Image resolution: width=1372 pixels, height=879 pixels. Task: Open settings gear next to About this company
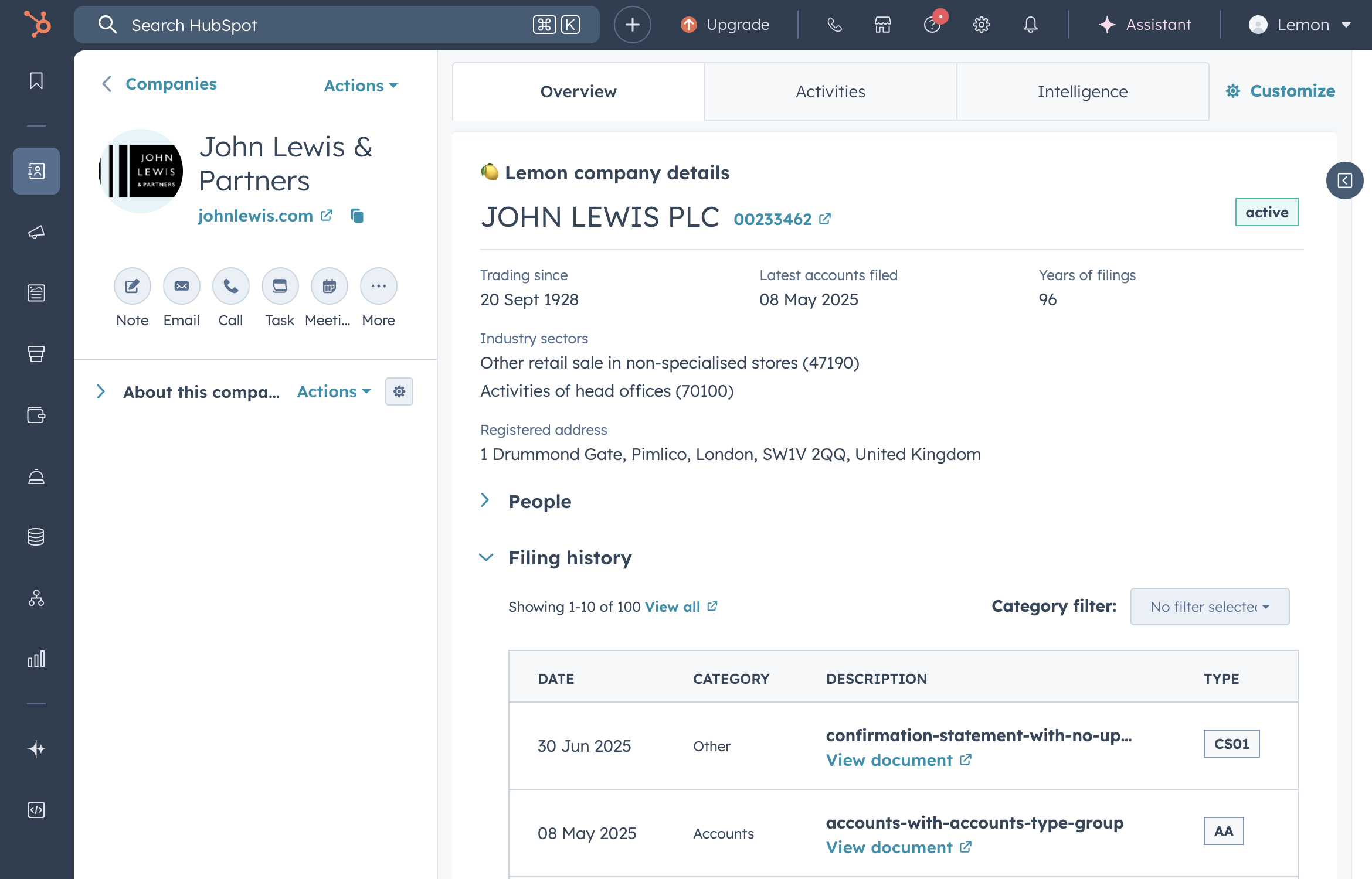click(399, 391)
